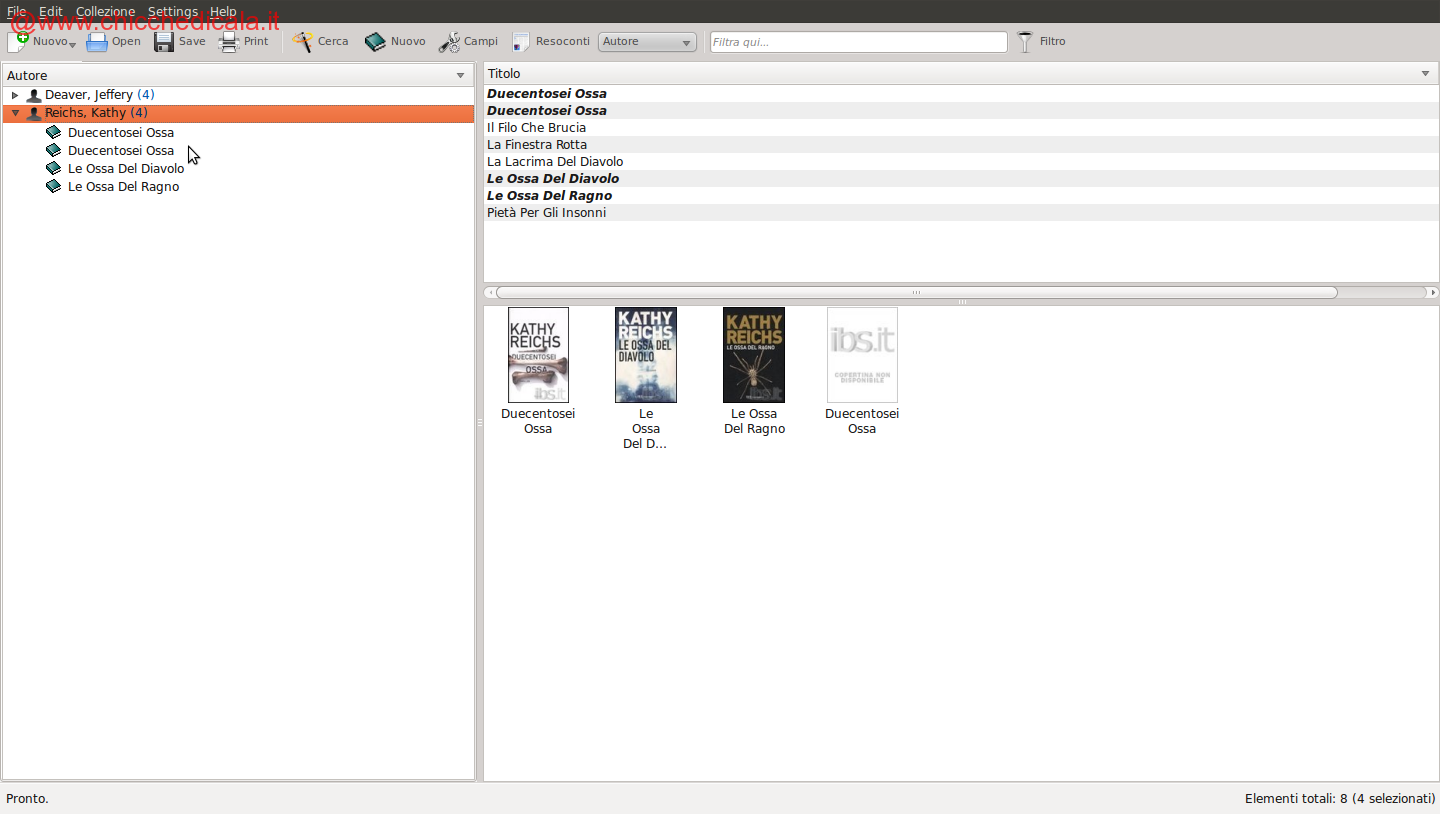Expand the Deaver, Jeffery author group
Screen dimensions: 1440x814
(15, 95)
